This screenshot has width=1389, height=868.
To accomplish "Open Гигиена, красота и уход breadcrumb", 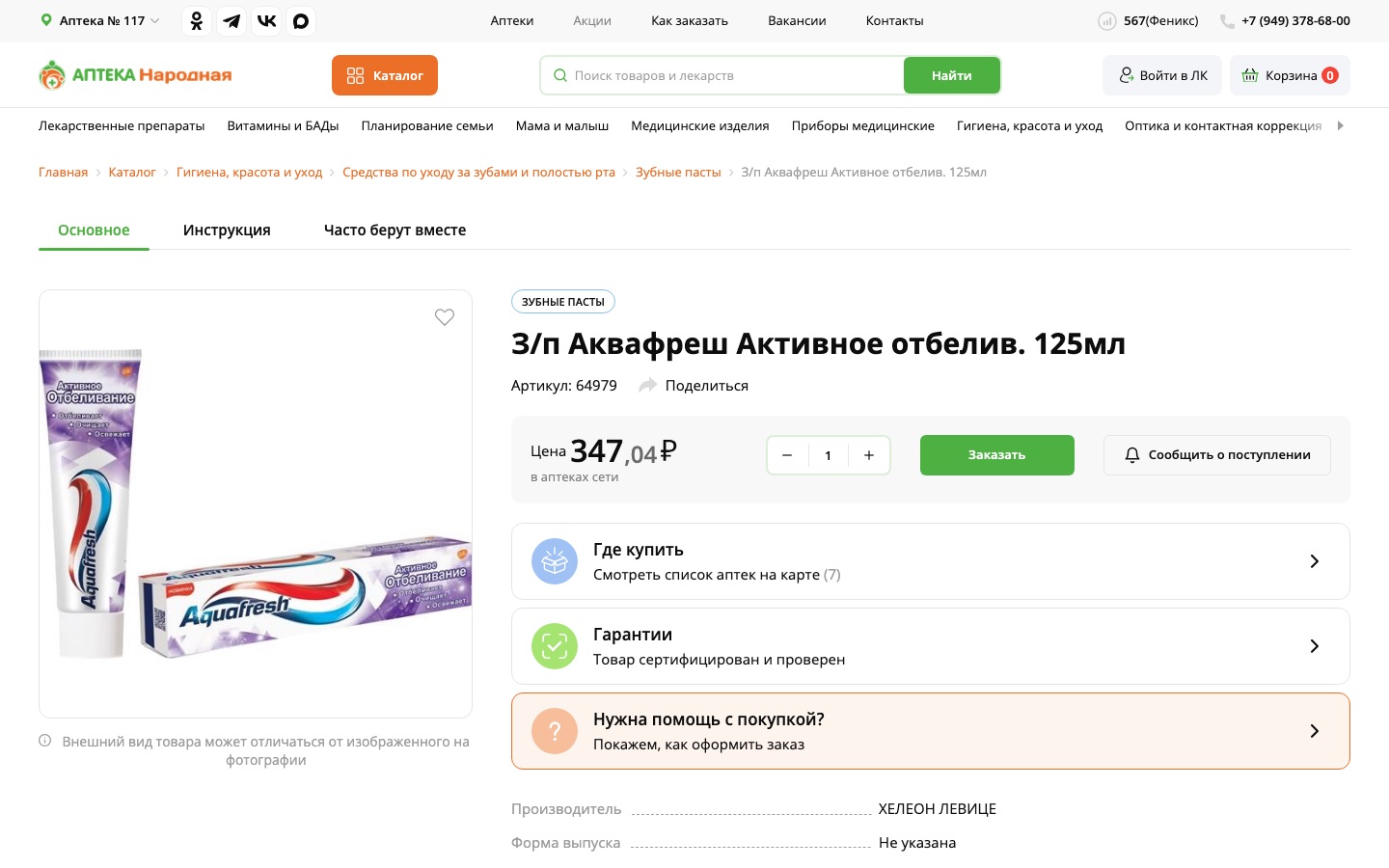I will point(249,172).
